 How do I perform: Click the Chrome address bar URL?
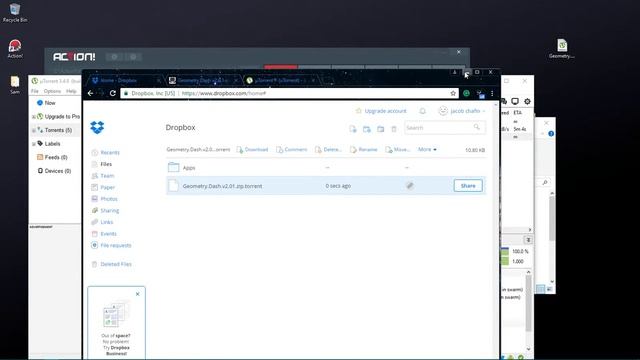(224, 93)
